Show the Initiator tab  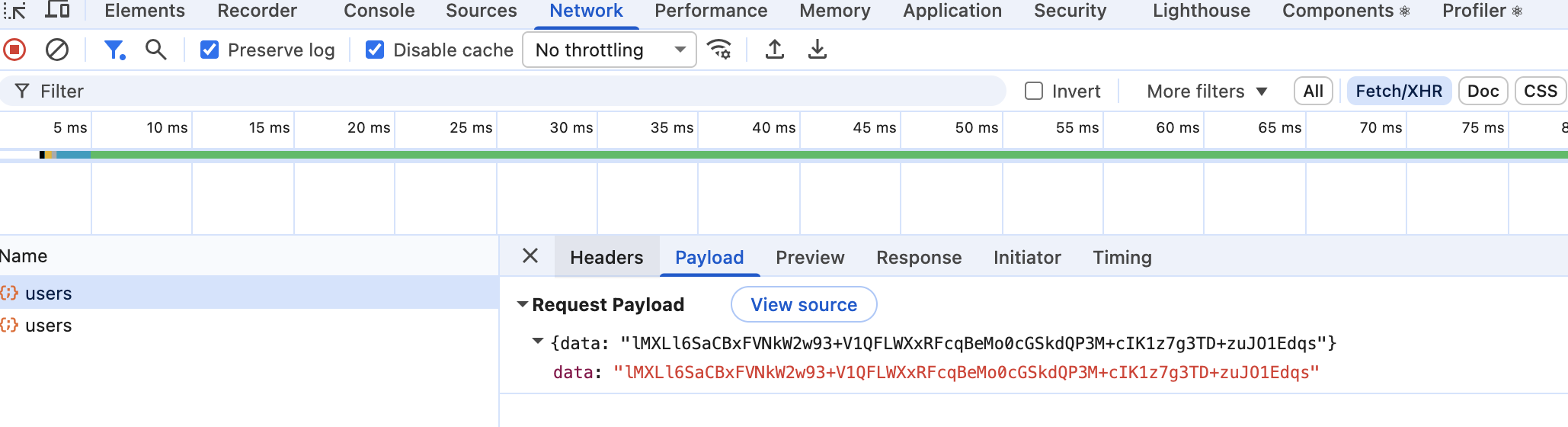(1027, 258)
